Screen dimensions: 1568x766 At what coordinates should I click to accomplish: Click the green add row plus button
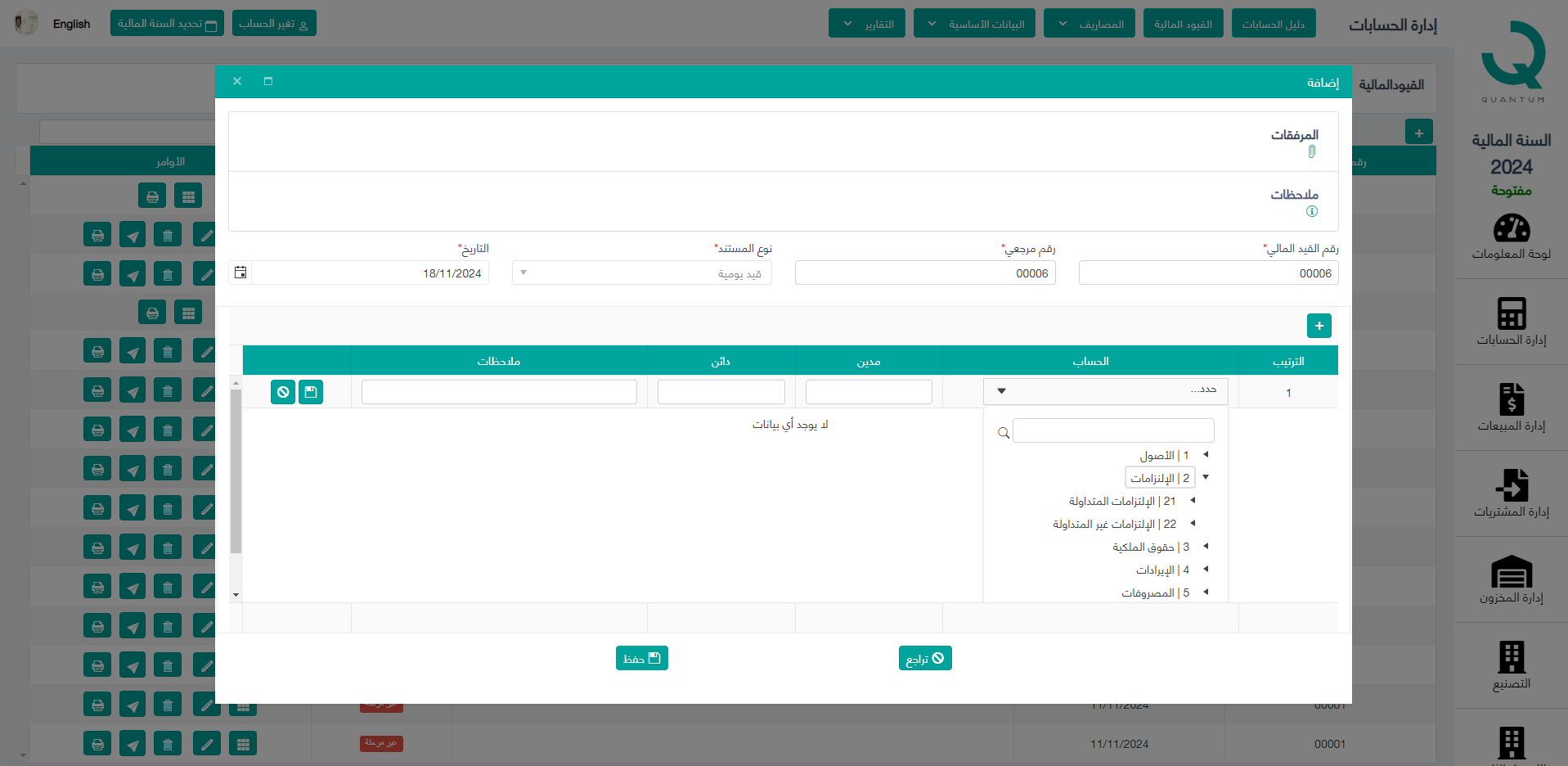(x=1319, y=326)
